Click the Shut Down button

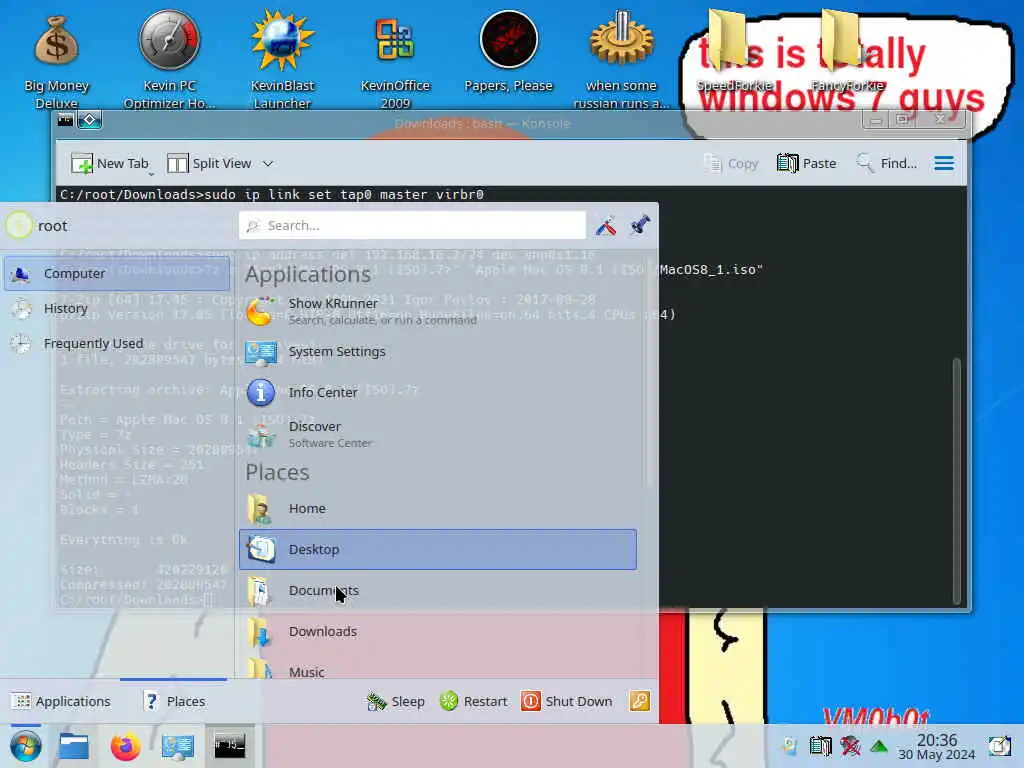click(x=567, y=701)
